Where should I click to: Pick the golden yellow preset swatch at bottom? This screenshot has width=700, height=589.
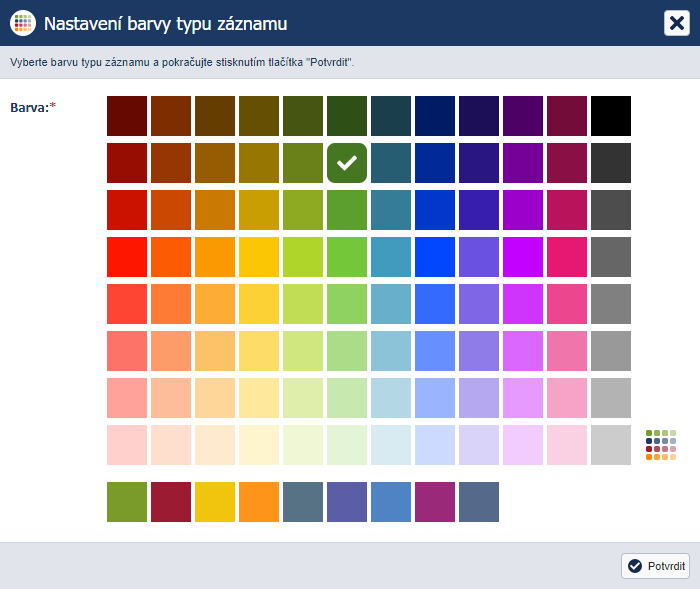pos(215,502)
